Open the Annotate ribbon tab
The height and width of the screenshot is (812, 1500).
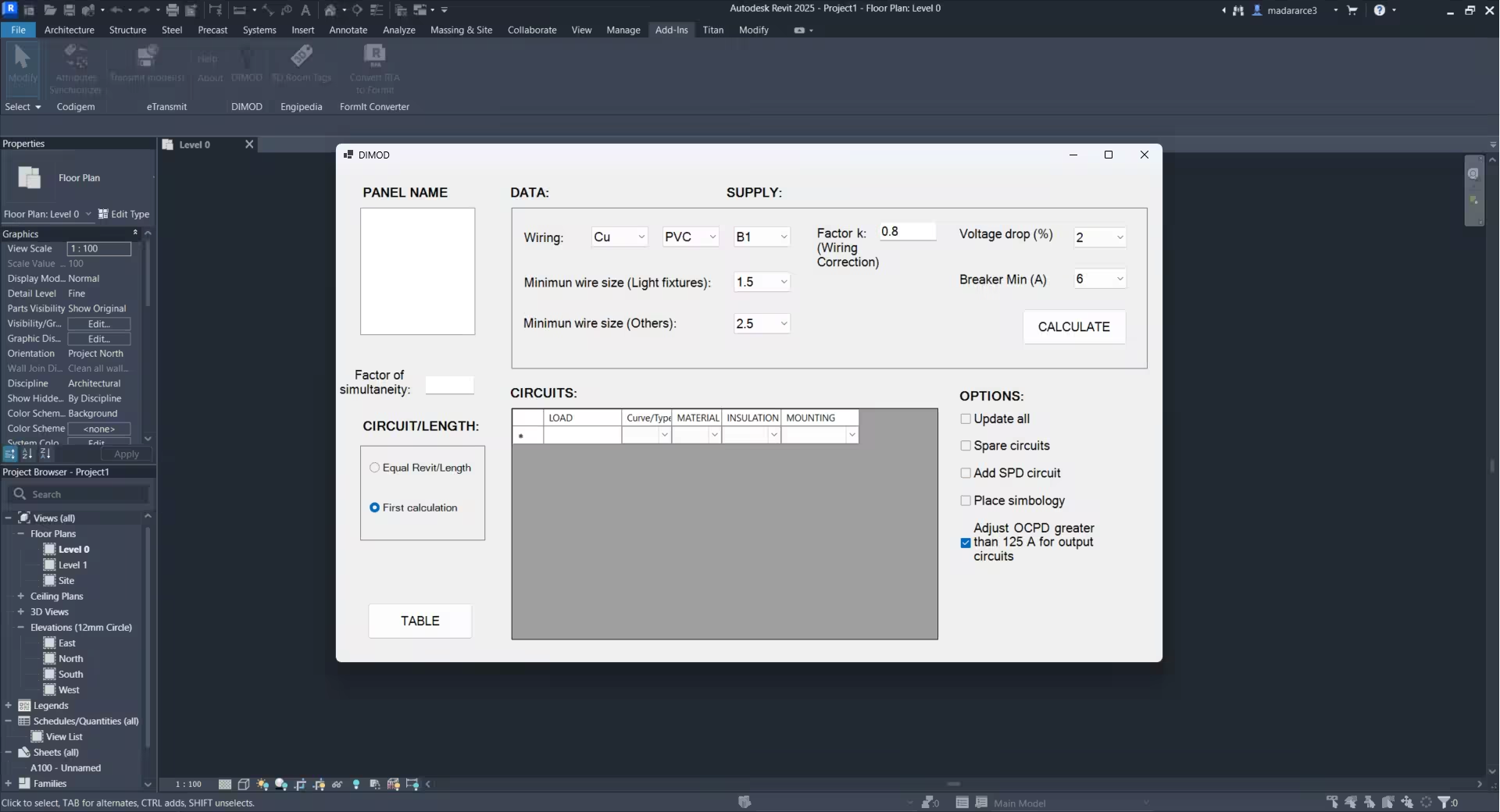pyautogui.click(x=348, y=30)
